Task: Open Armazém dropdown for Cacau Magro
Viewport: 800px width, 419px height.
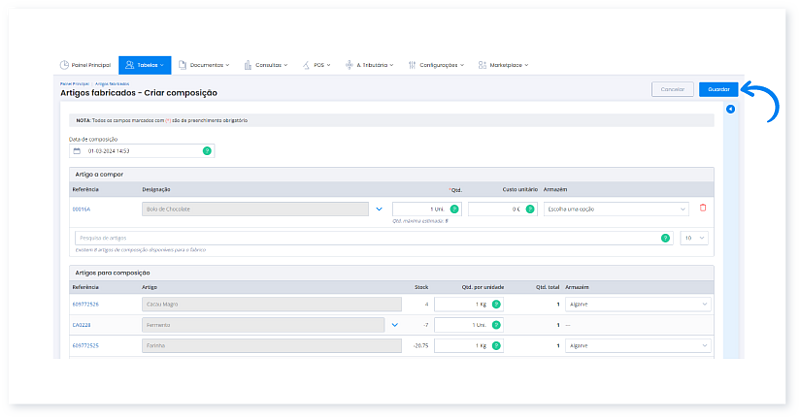Action: [x=637, y=304]
